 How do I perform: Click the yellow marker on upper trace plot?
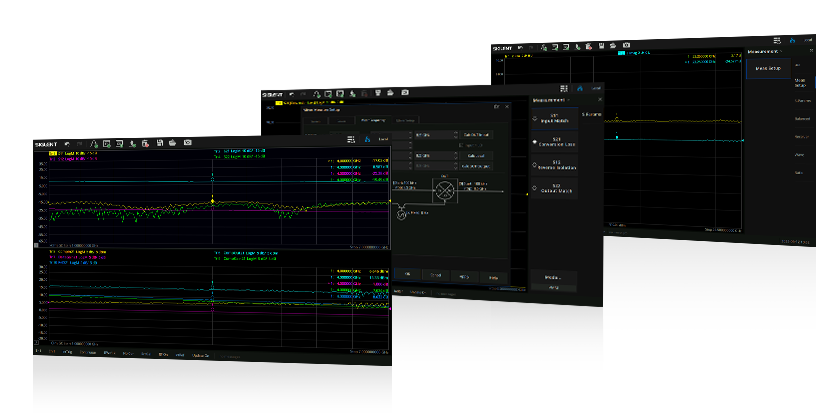coord(213,201)
